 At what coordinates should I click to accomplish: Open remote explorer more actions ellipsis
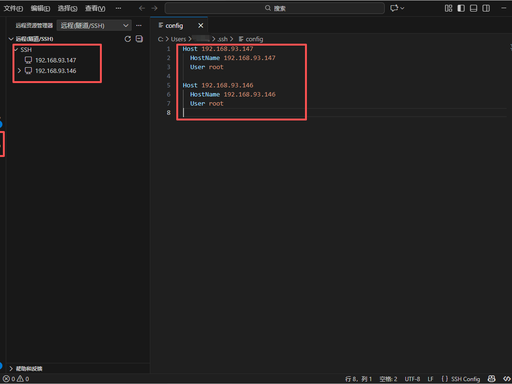(x=139, y=25)
